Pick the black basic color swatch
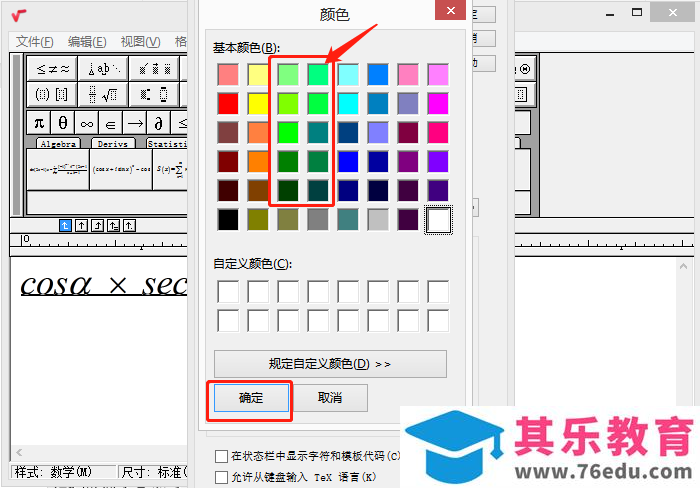The width and height of the screenshot is (700, 488). (228, 220)
